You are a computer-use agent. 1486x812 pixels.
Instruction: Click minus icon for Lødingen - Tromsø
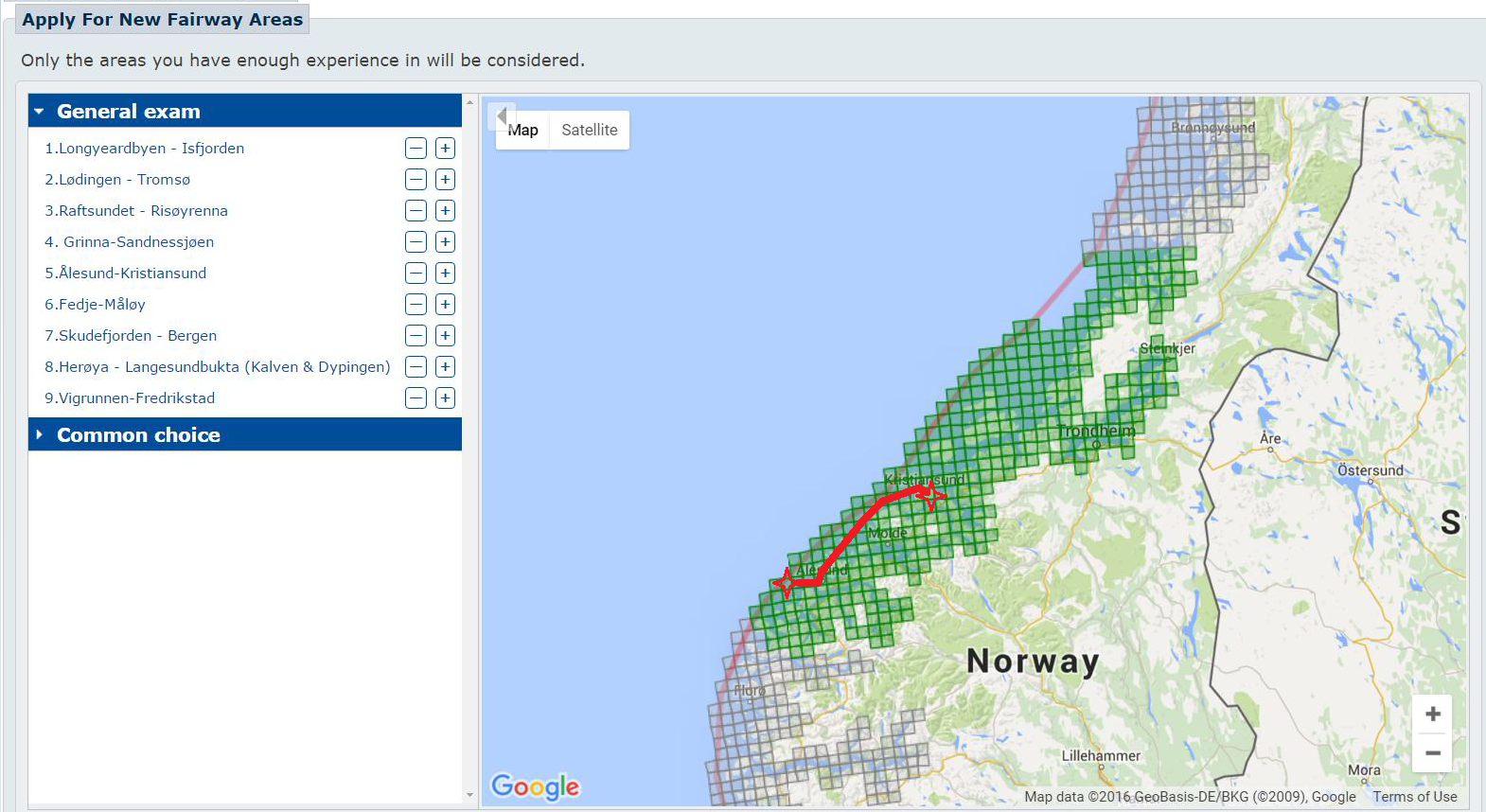pos(416,180)
